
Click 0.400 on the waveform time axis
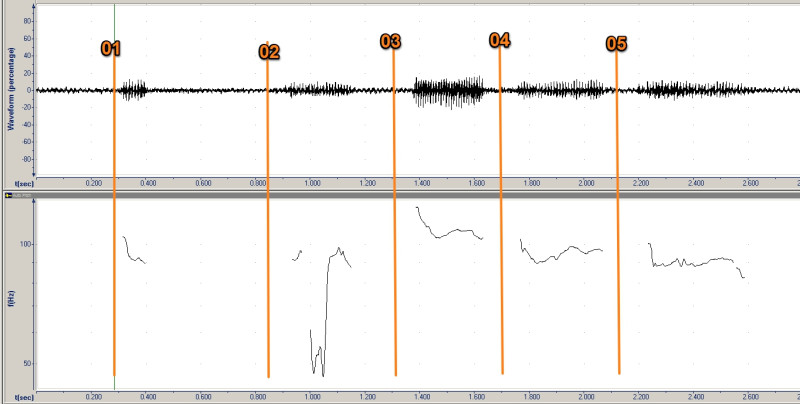148,183
